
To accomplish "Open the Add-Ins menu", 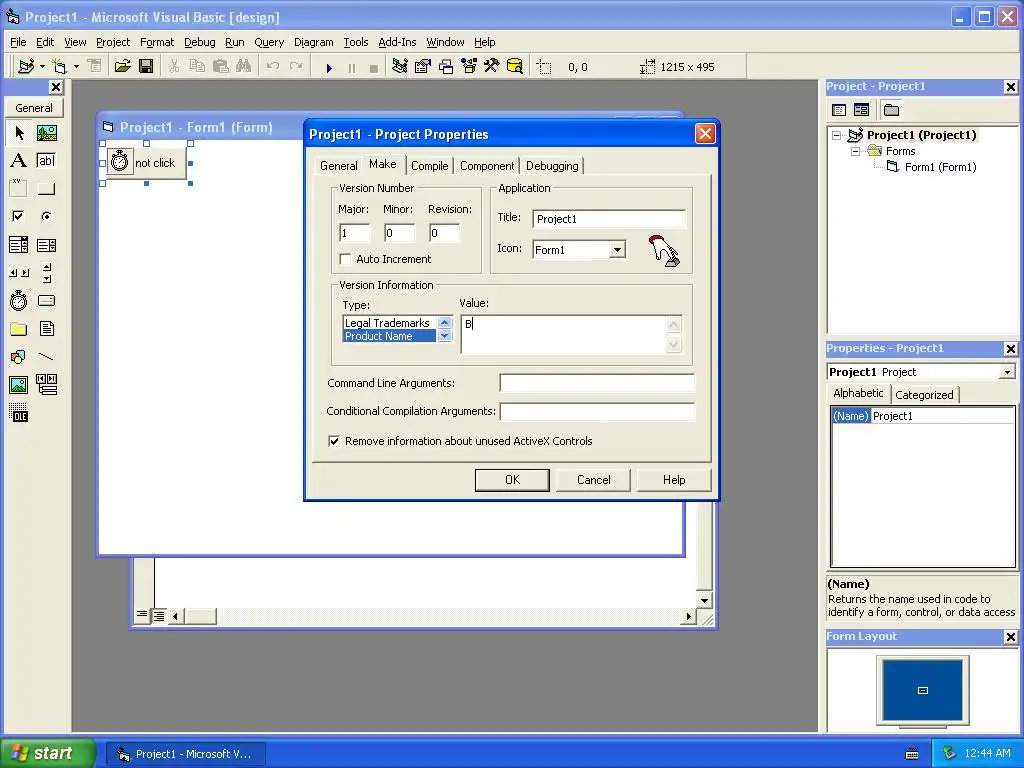I will click(397, 42).
